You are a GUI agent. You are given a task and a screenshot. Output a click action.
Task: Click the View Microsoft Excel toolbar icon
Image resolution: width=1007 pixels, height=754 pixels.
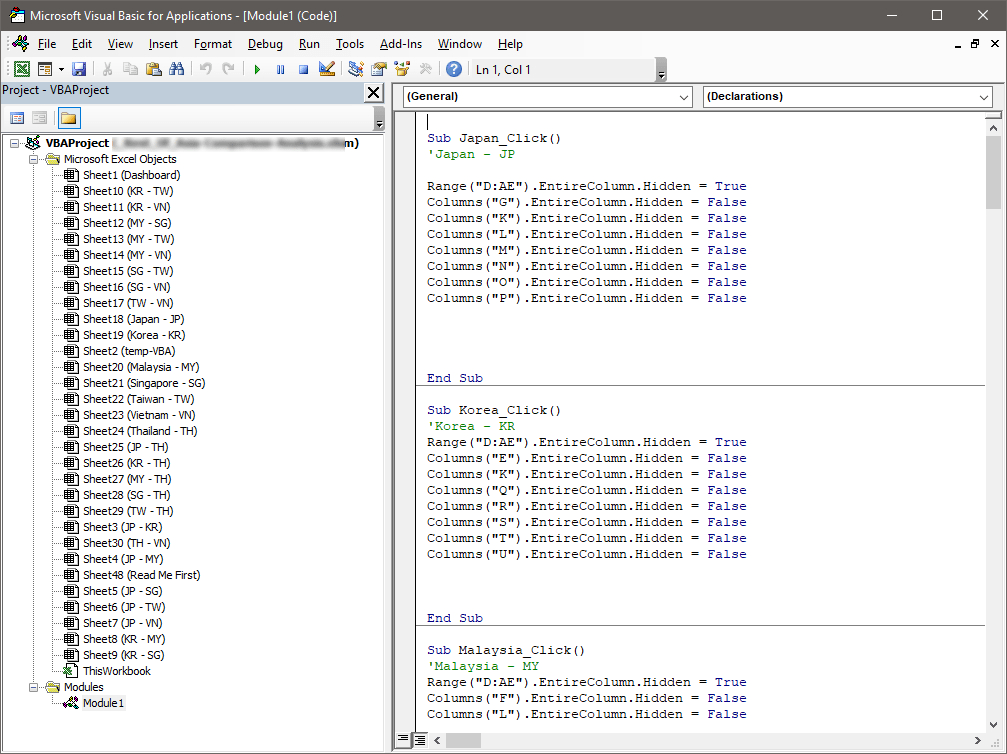(x=21, y=69)
